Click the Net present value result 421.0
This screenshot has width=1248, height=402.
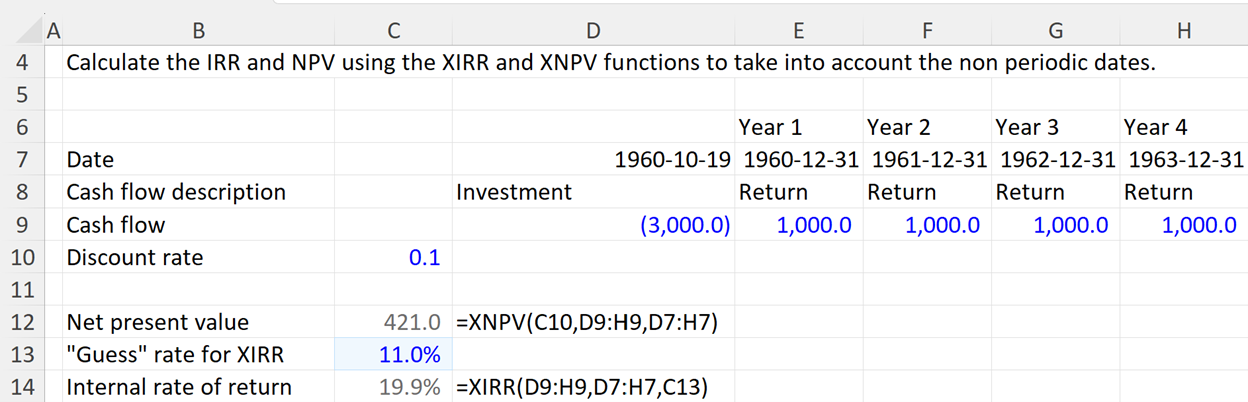393,322
